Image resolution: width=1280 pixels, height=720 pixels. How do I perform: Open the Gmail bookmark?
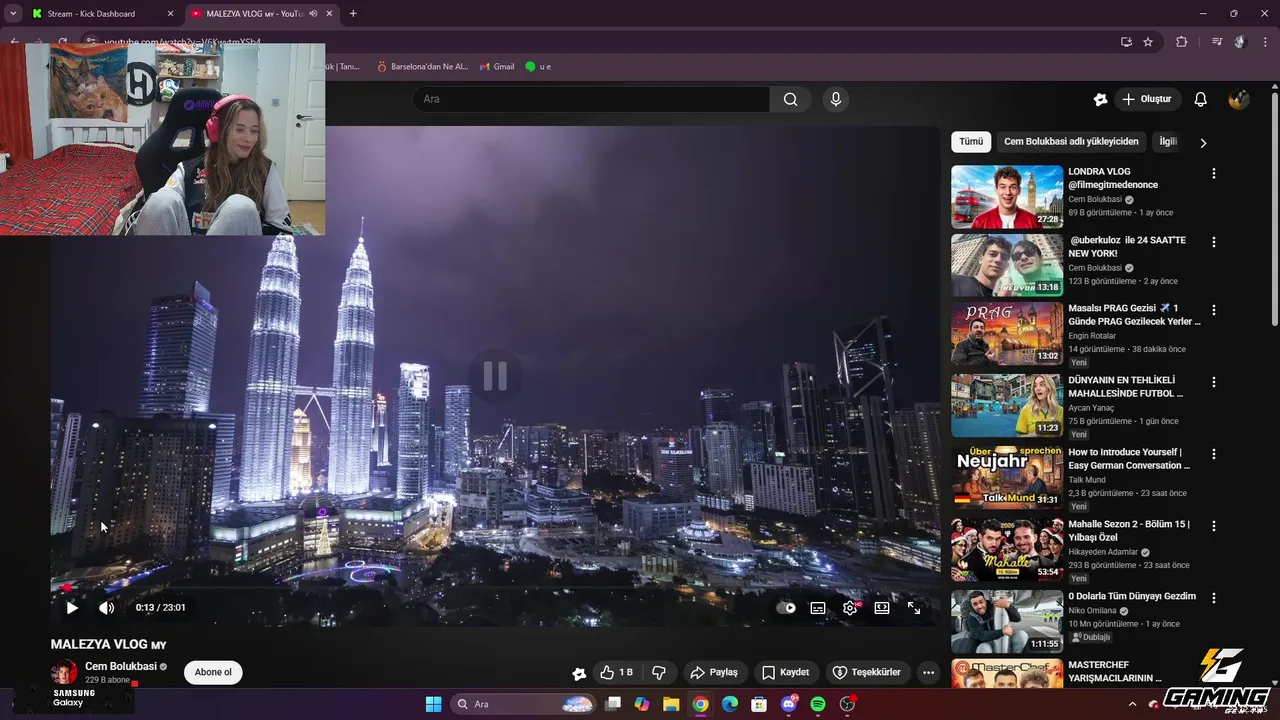point(497,66)
